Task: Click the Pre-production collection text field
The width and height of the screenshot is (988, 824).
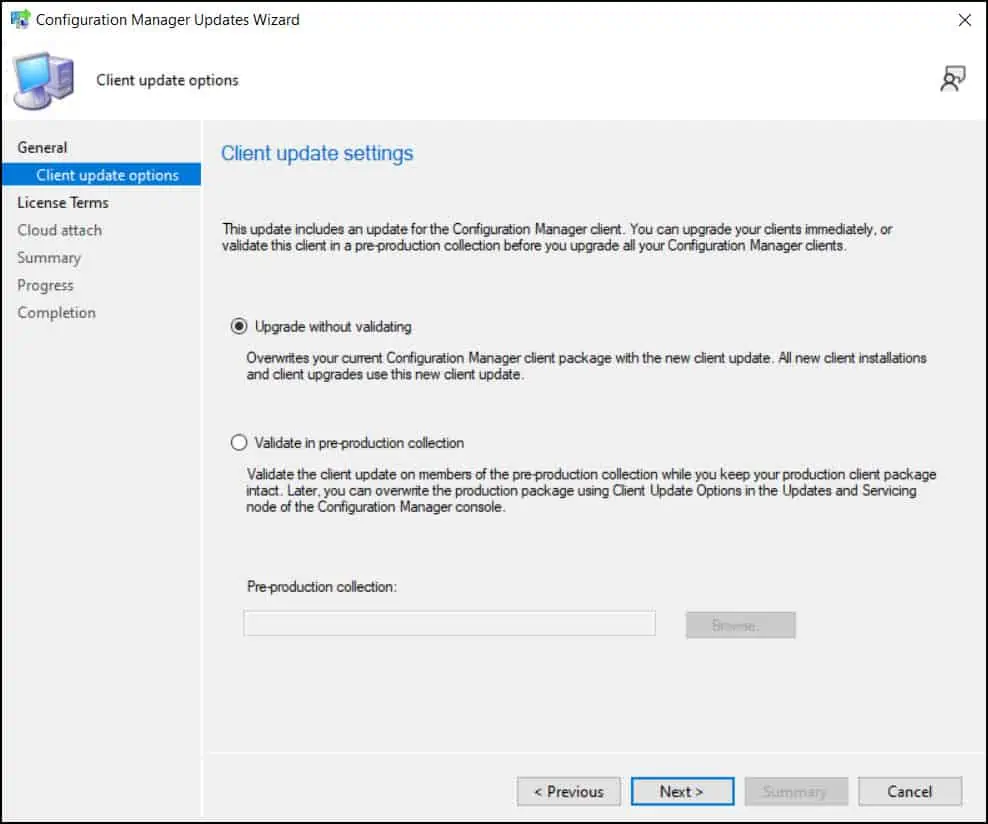Action: (449, 623)
